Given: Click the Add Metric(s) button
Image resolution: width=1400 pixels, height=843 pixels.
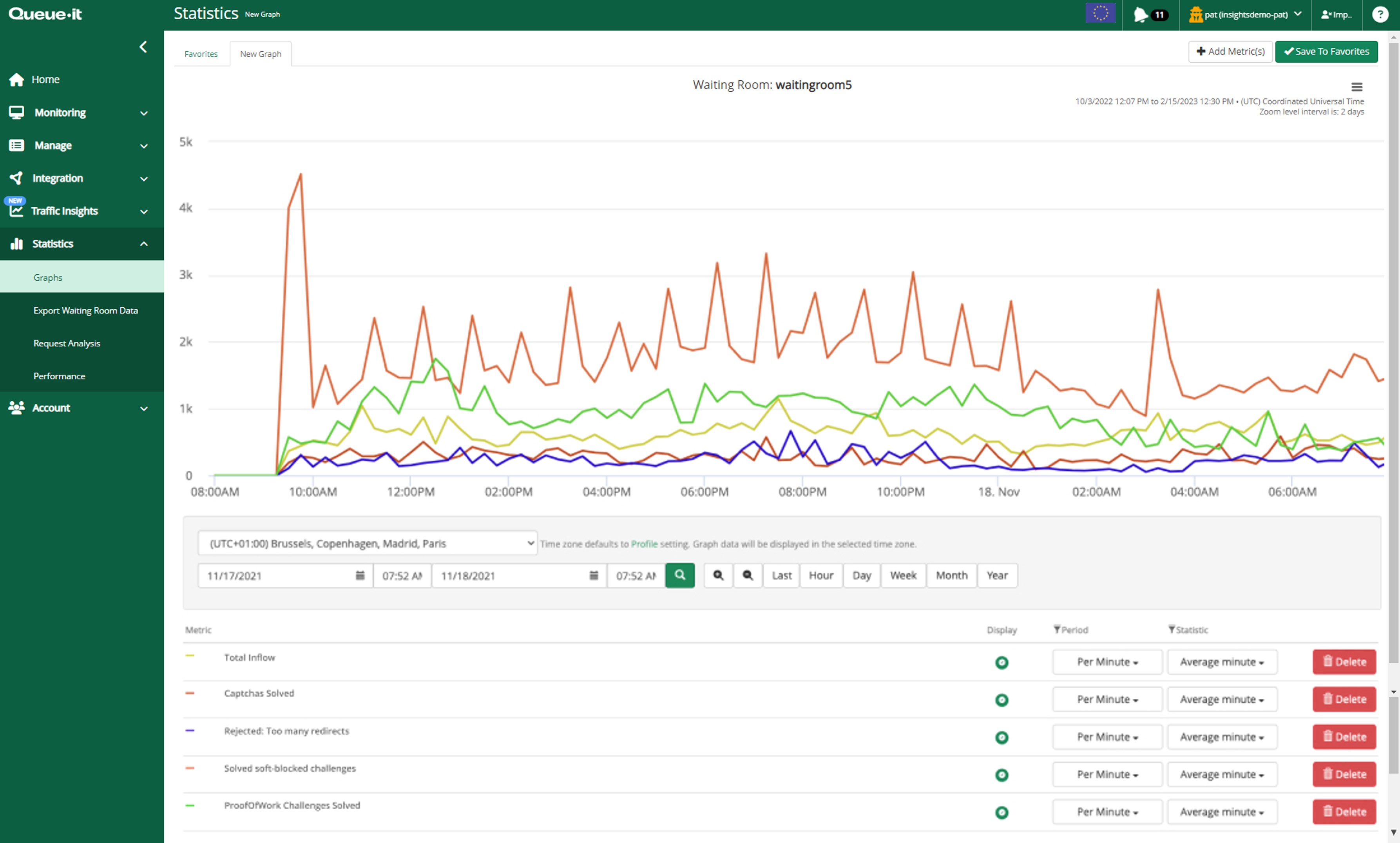Looking at the screenshot, I should pyautogui.click(x=1230, y=52).
